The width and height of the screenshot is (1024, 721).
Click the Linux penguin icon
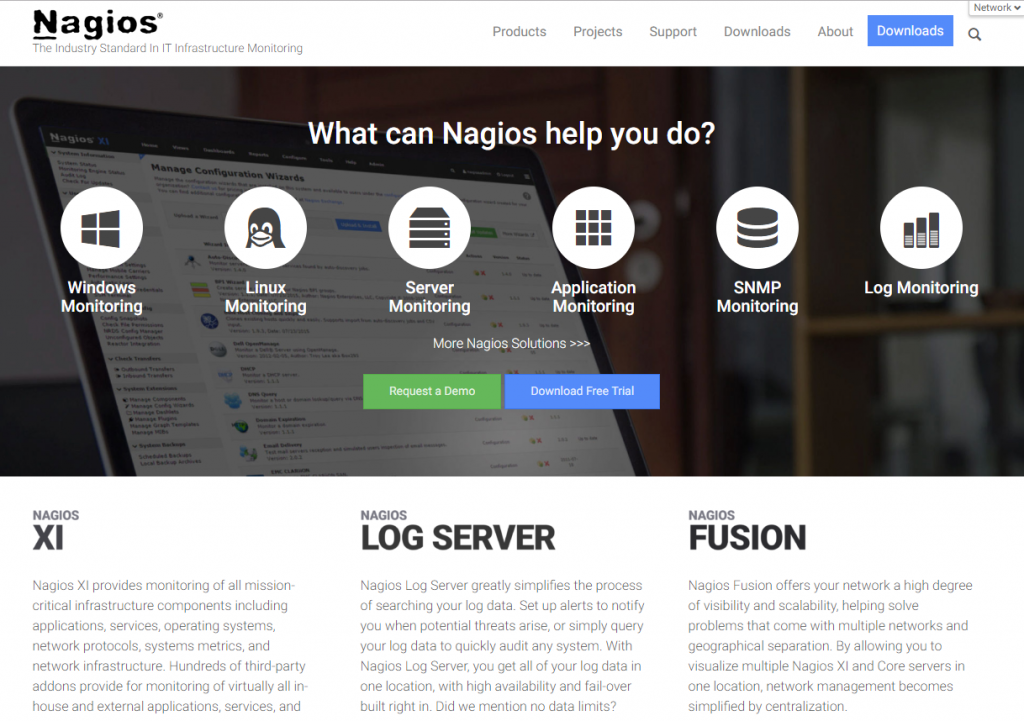pyautogui.click(x=265, y=228)
